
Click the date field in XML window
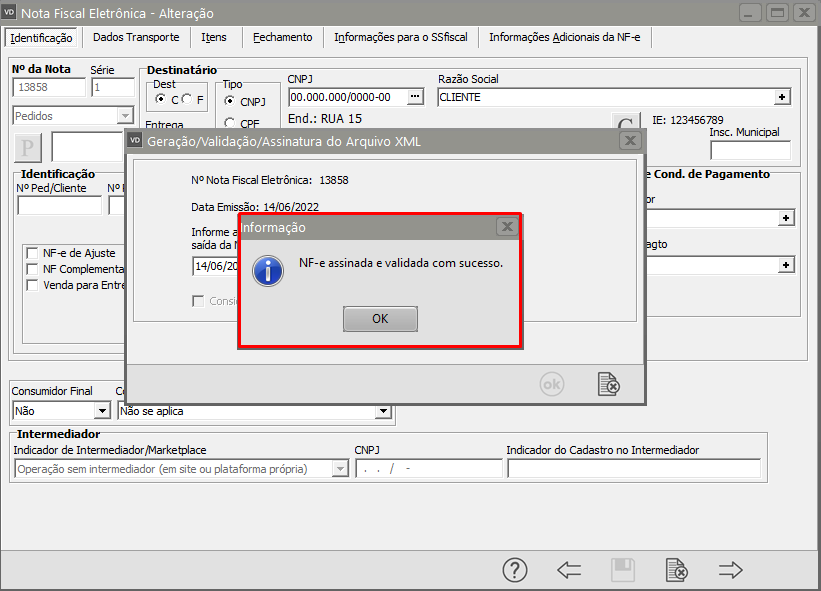215,266
